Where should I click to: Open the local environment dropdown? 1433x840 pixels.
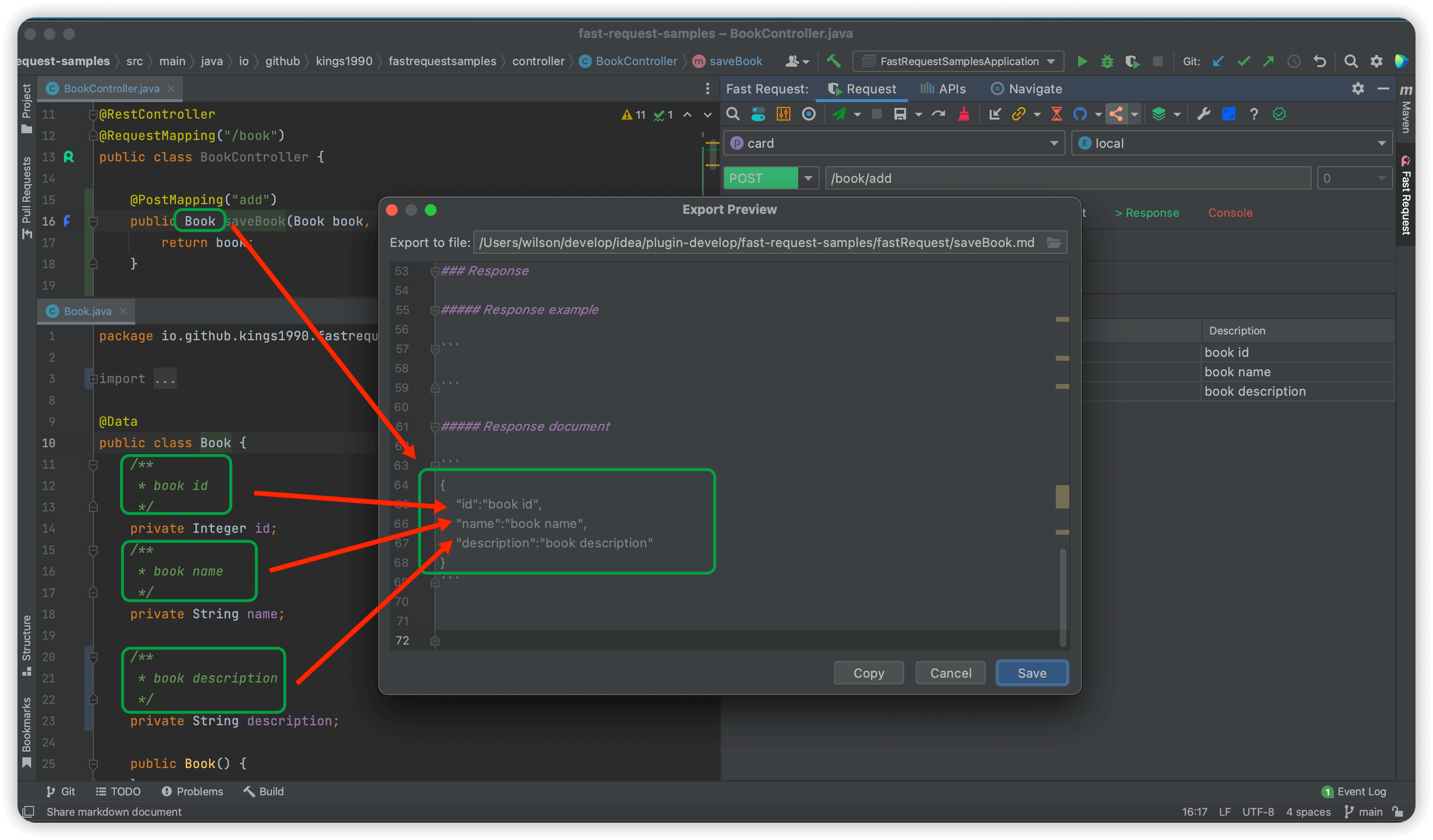(1381, 143)
